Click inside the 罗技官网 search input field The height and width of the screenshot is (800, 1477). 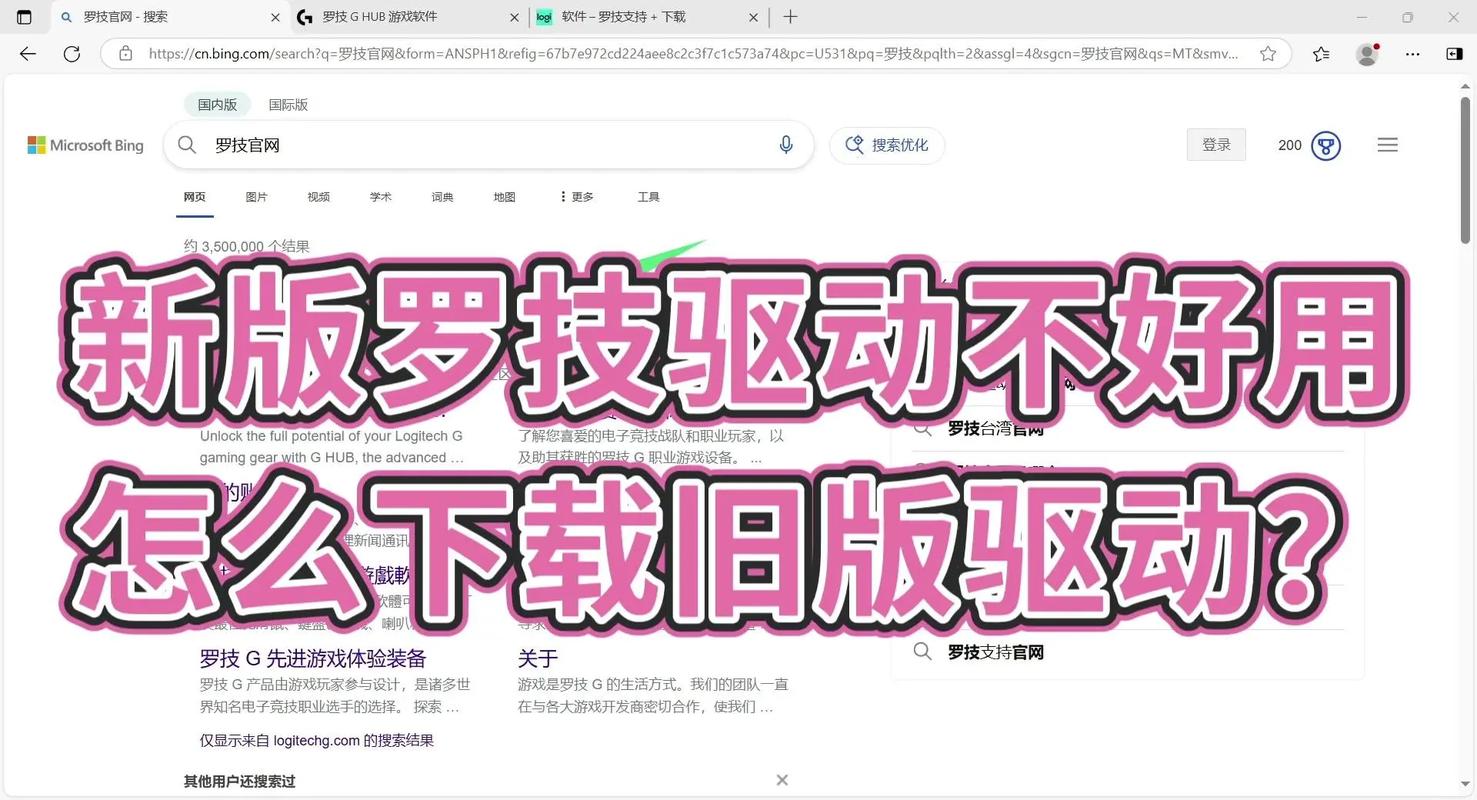point(450,145)
